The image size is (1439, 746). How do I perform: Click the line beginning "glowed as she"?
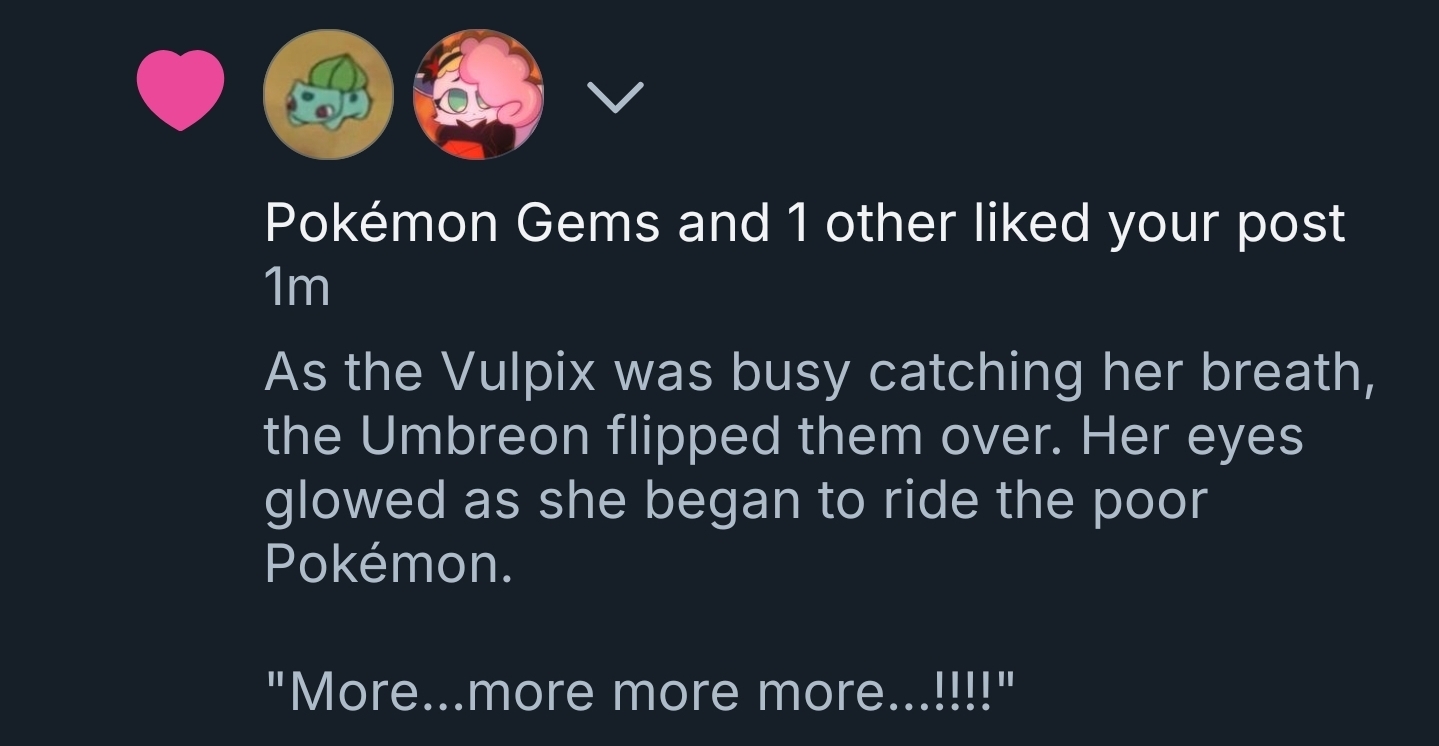click(x=735, y=500)
